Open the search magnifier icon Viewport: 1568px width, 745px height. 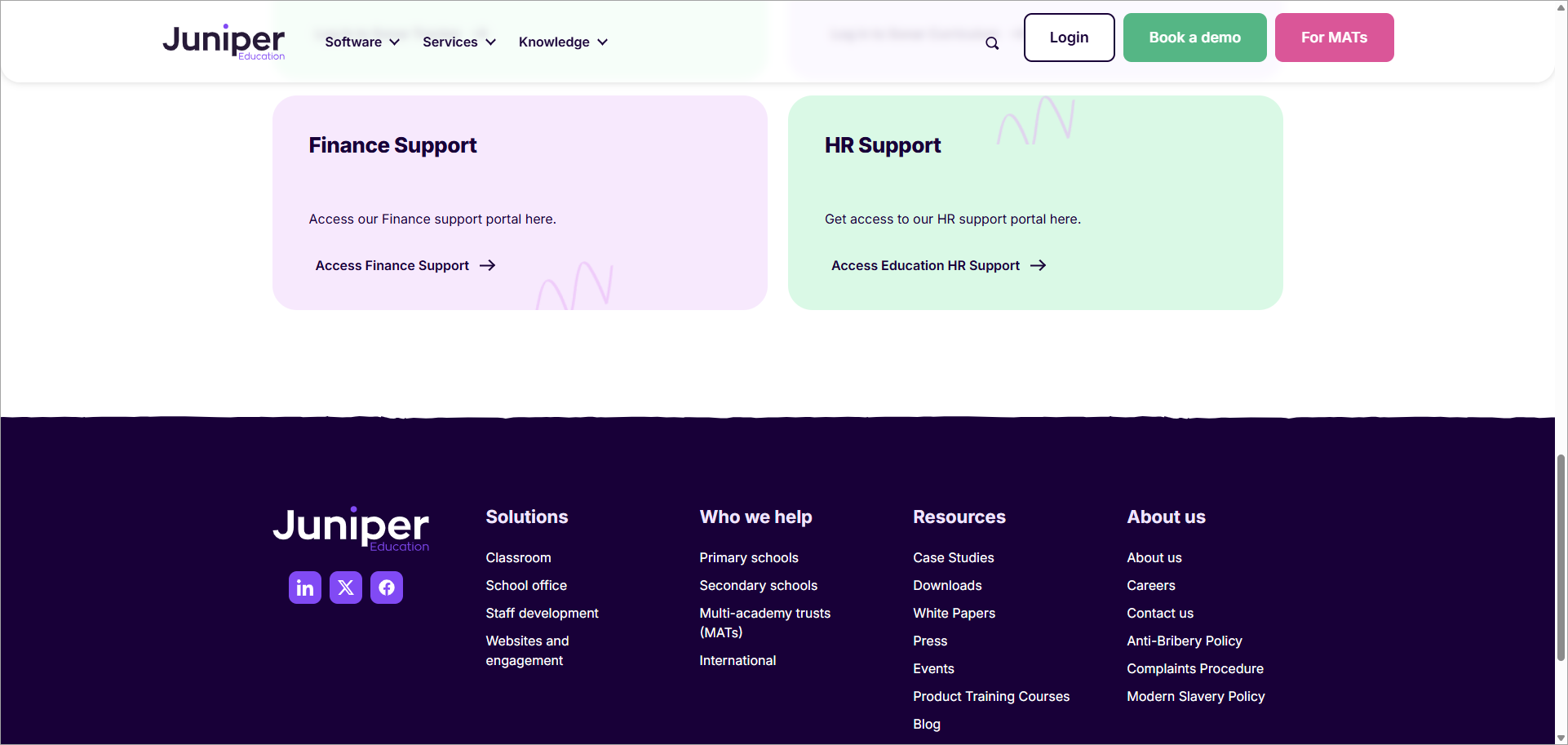click(x=991, y=43)
